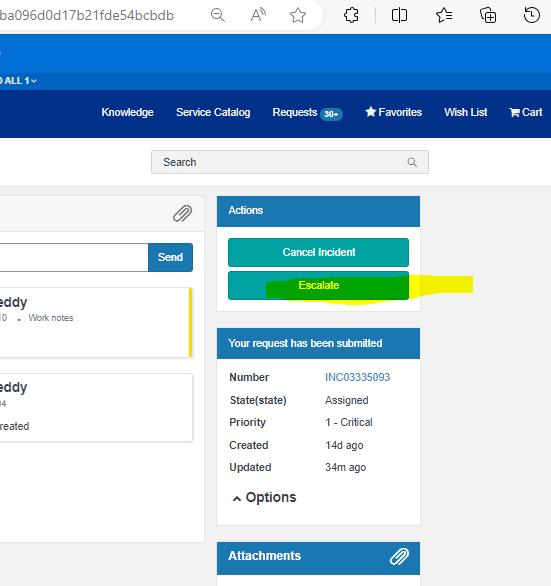Open the Knowledge menu item

tap(127, 112)
